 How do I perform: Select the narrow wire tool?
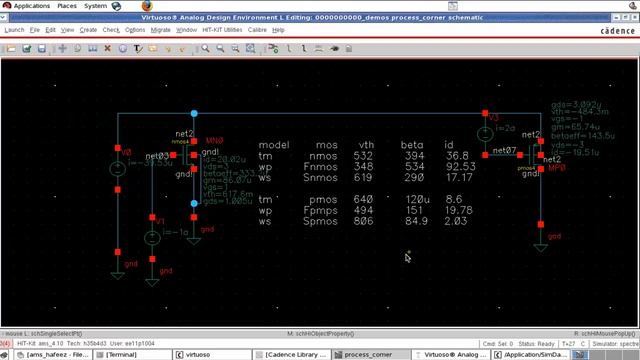click(x=289, y=49)
